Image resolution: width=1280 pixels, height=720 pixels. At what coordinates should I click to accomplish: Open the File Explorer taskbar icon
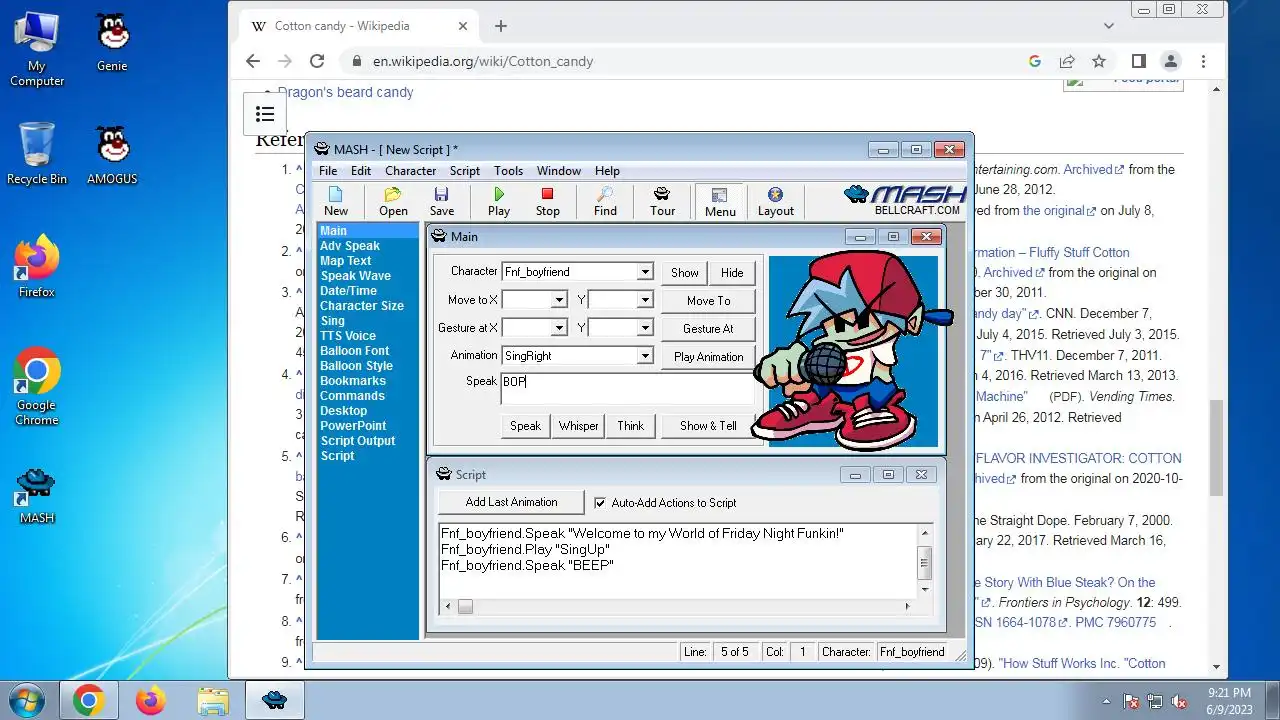click(x=213, y=701)
